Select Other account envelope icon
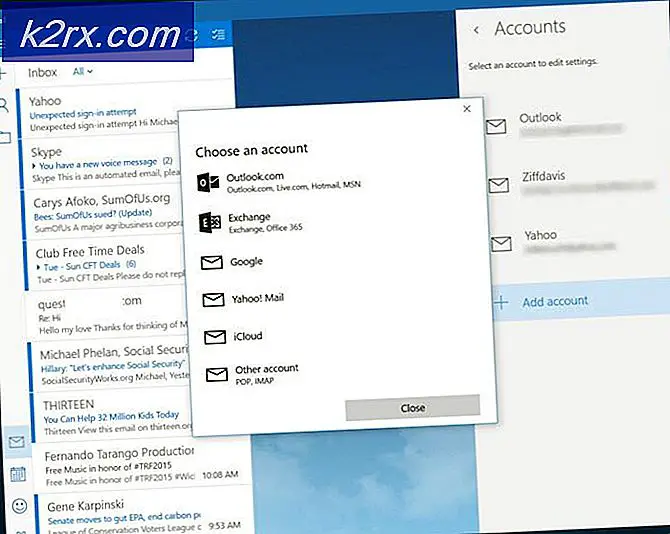This screenshot has height=534, width=670. [x=217, y=375]
